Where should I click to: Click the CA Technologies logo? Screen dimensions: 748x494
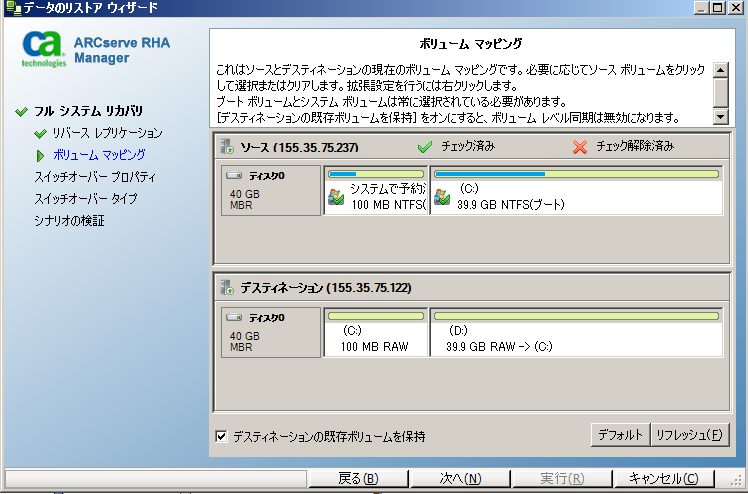(x=43, y=49)
